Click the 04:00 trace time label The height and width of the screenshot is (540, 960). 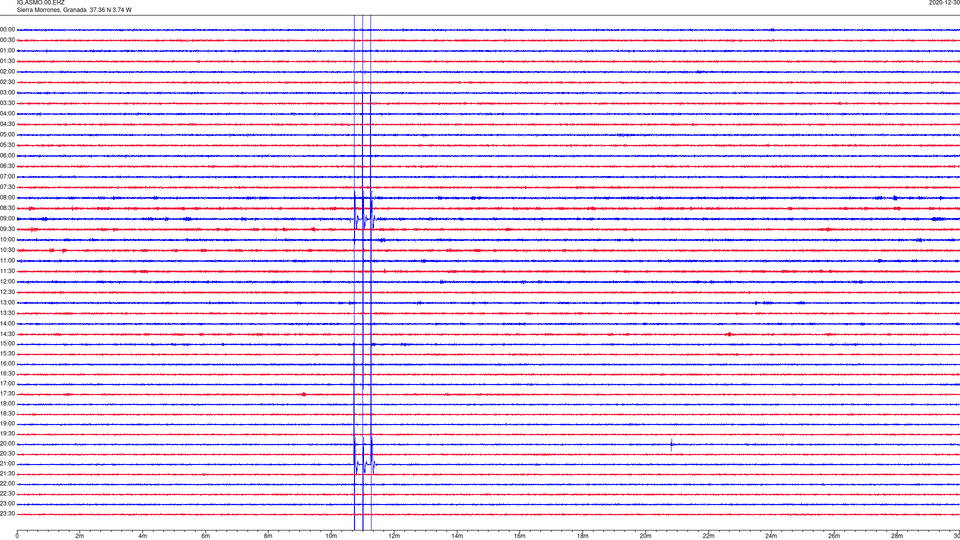pos(7,113)
